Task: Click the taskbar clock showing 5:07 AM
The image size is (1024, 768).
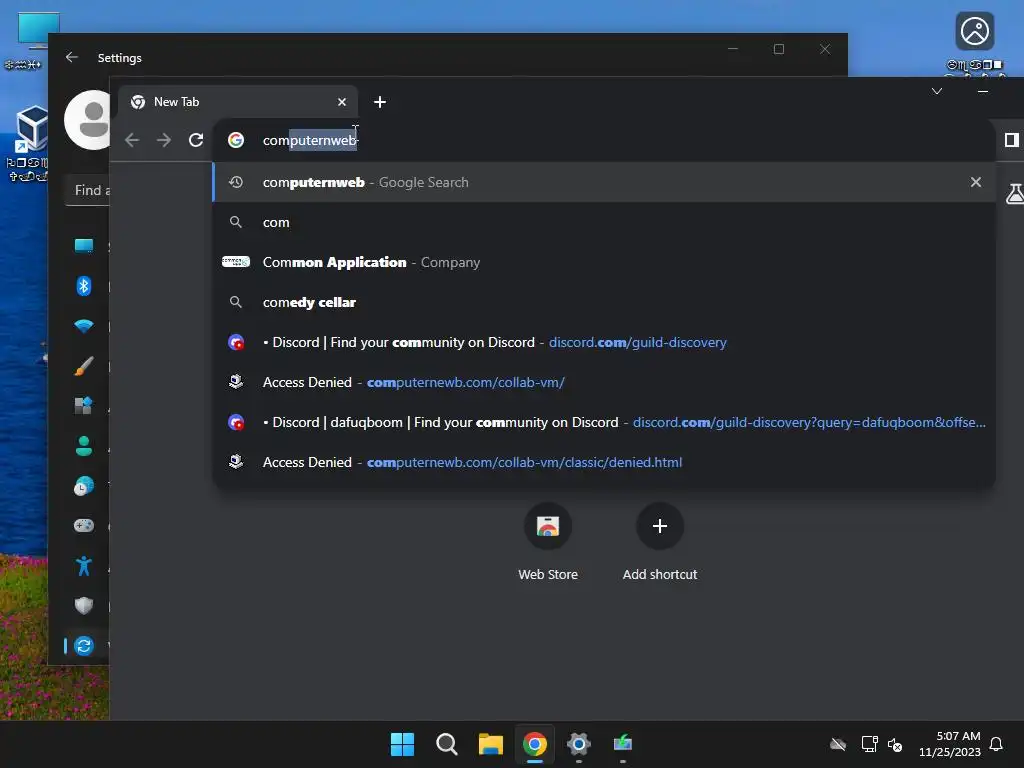Action: 950,744
